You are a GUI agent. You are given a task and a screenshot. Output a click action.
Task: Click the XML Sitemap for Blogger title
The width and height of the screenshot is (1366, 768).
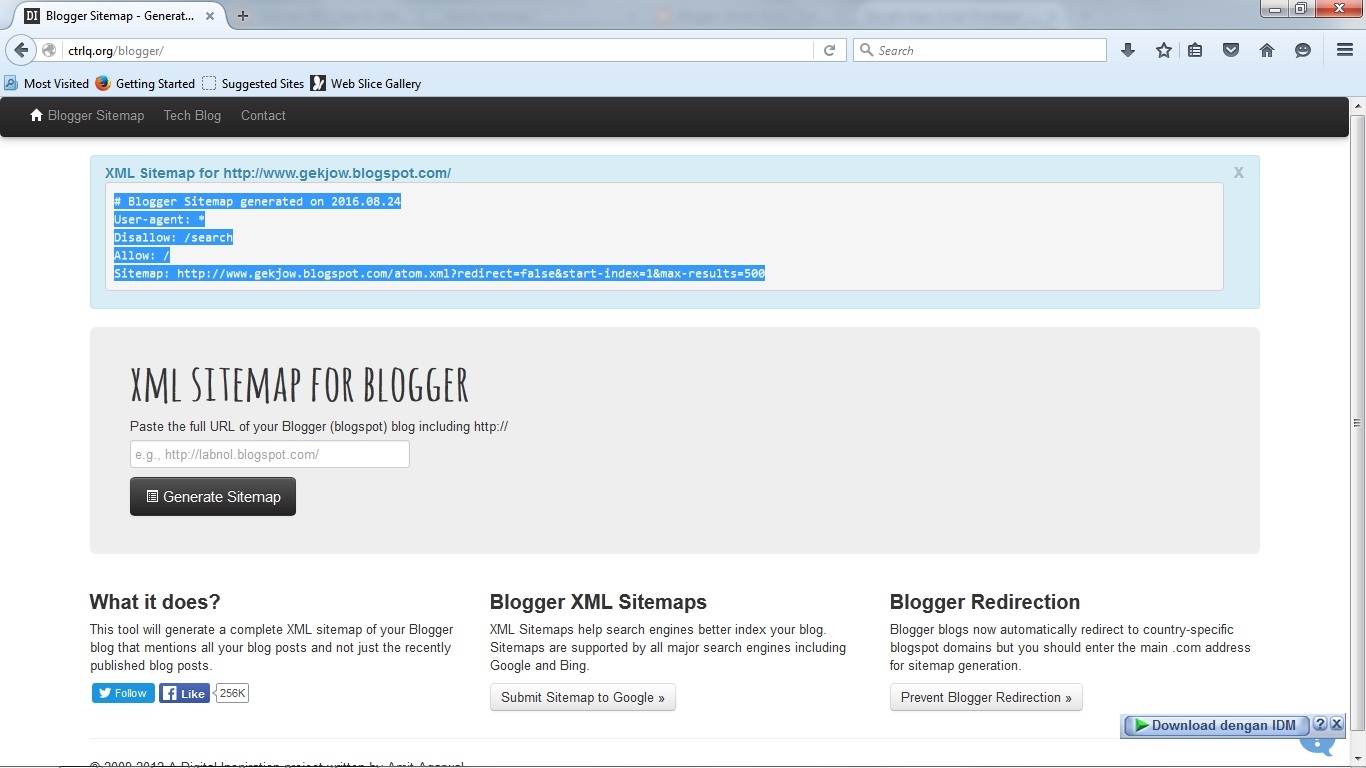(299, 386)
